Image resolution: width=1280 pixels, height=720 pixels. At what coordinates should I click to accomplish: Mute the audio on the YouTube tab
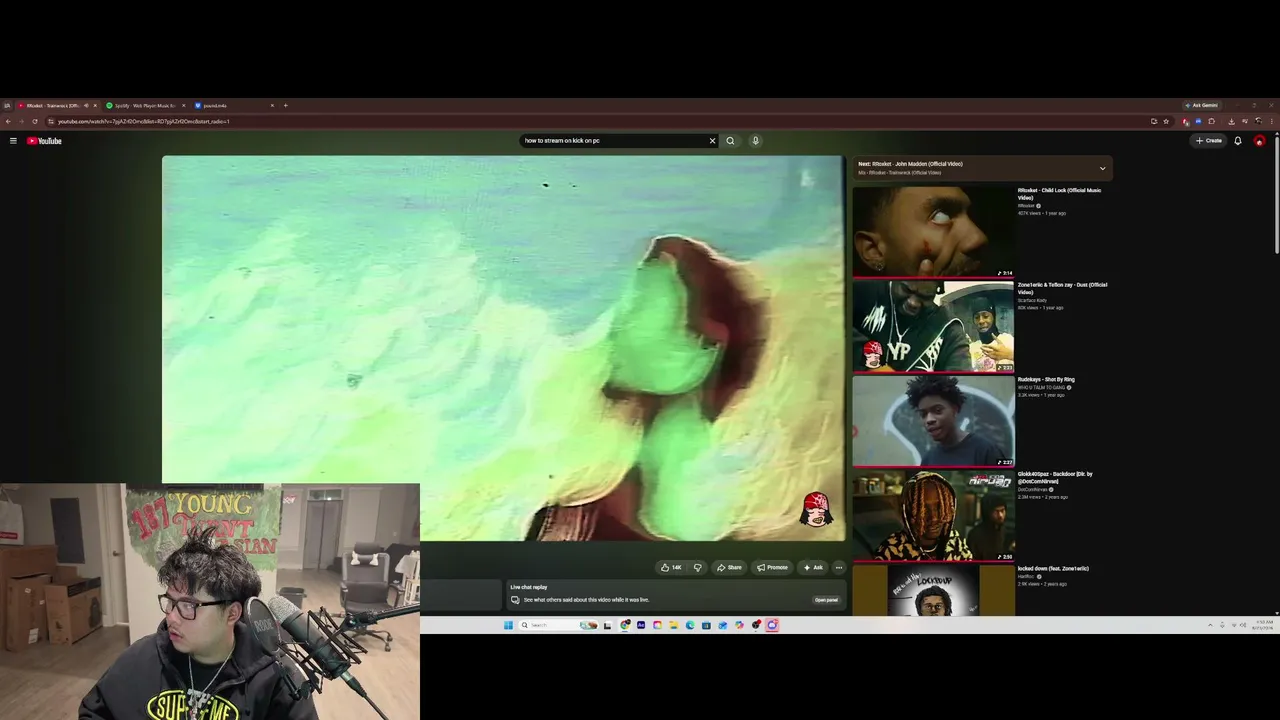tap(85, 106)
